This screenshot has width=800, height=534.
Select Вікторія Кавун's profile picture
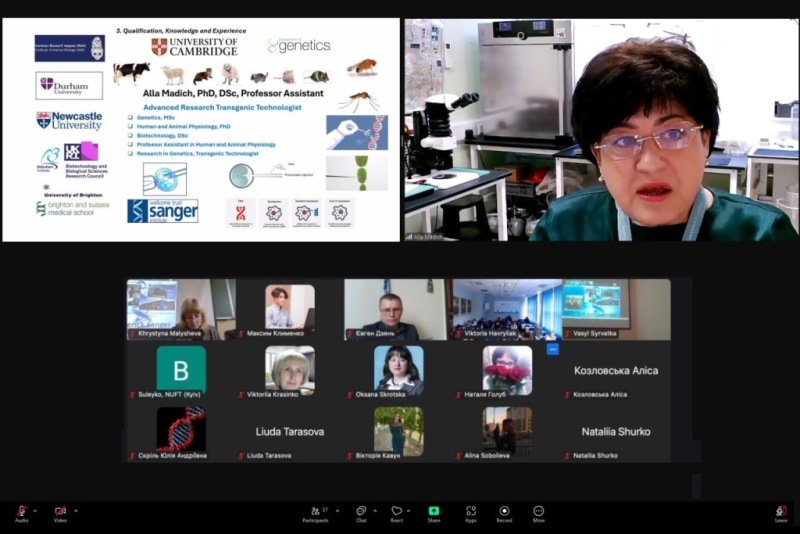point(399,431)
